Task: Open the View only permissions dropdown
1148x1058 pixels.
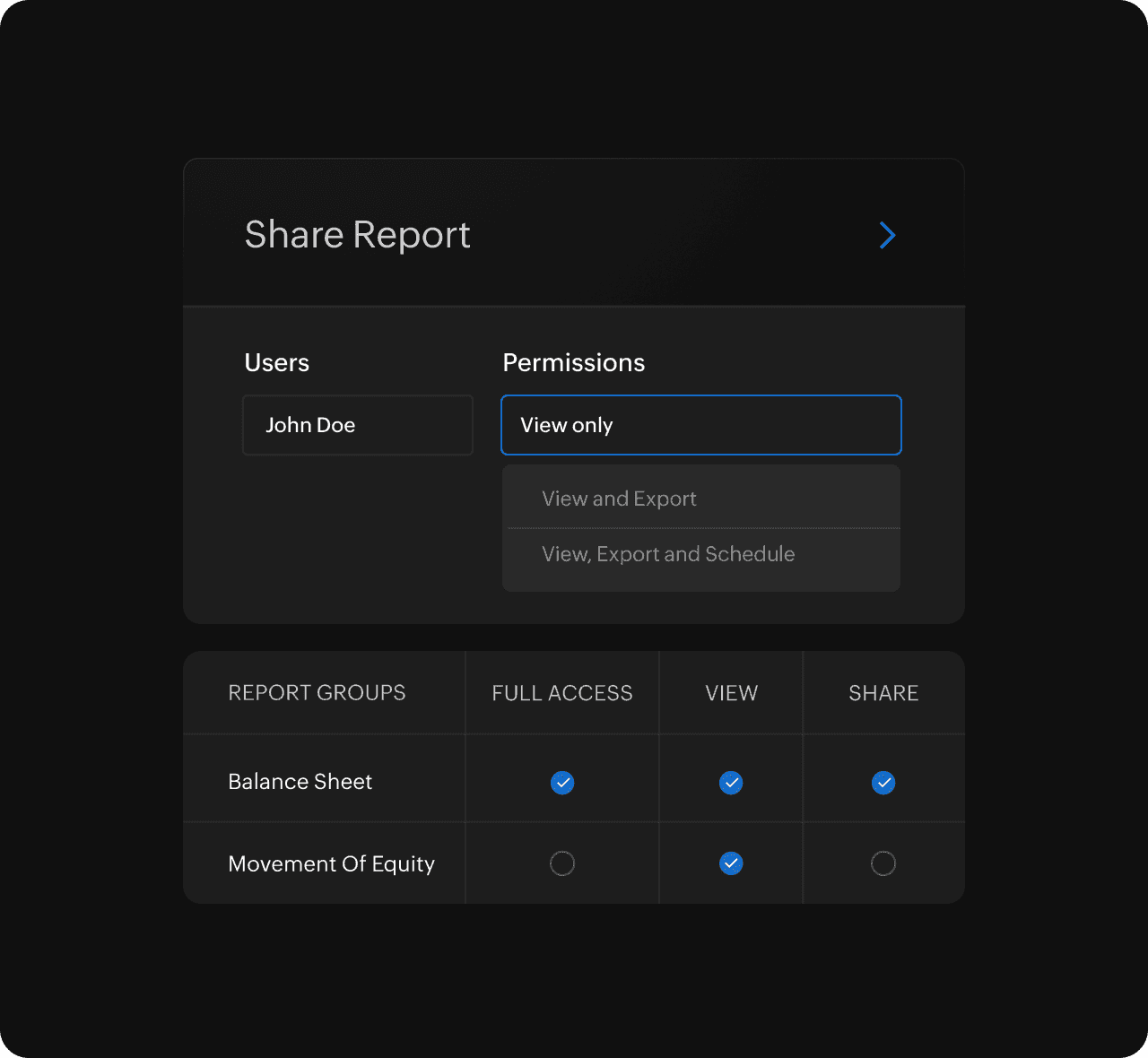Action: pyautogui.click(x=700, y=425)
